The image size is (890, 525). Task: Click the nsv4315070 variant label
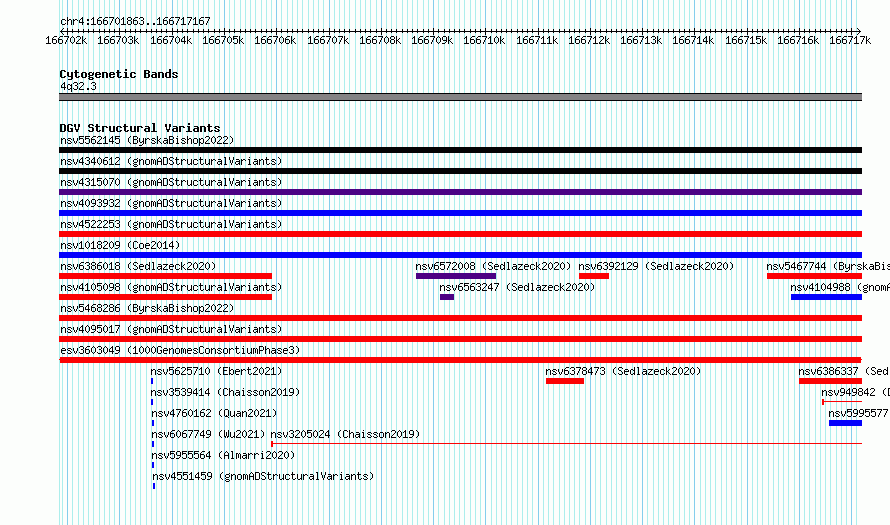click(171, 182)
